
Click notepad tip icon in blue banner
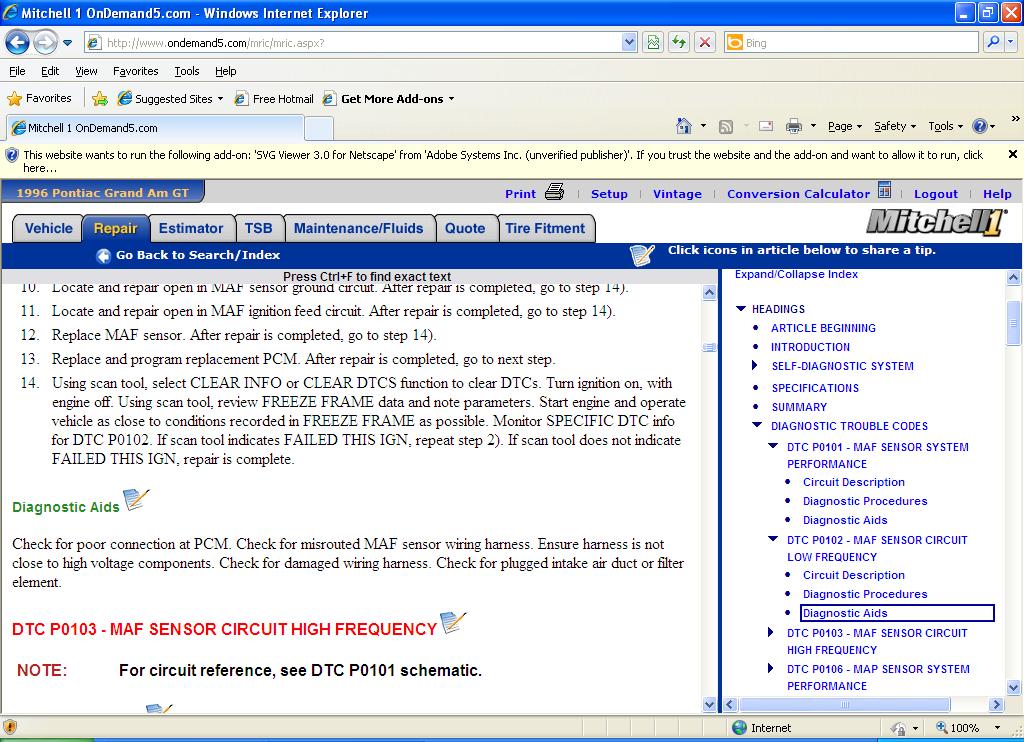coord(642,255)
